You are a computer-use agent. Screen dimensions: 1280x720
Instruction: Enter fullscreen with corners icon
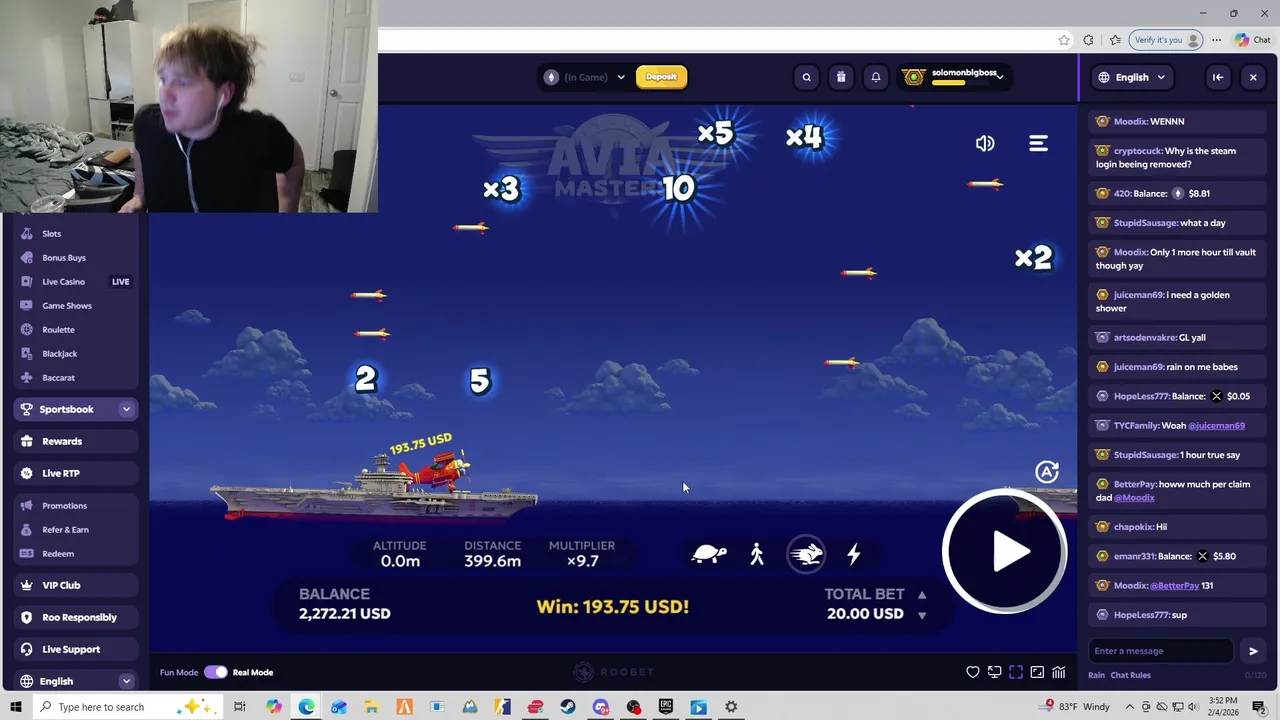(x=1016, y=672)
